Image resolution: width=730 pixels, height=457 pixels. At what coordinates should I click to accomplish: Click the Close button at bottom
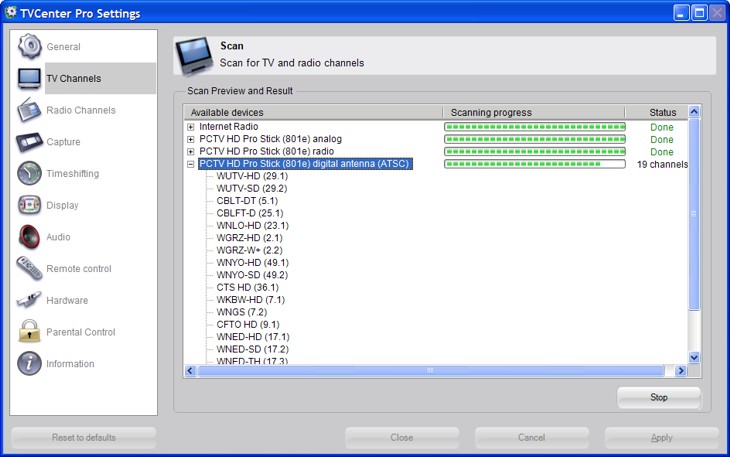point(402,437)
